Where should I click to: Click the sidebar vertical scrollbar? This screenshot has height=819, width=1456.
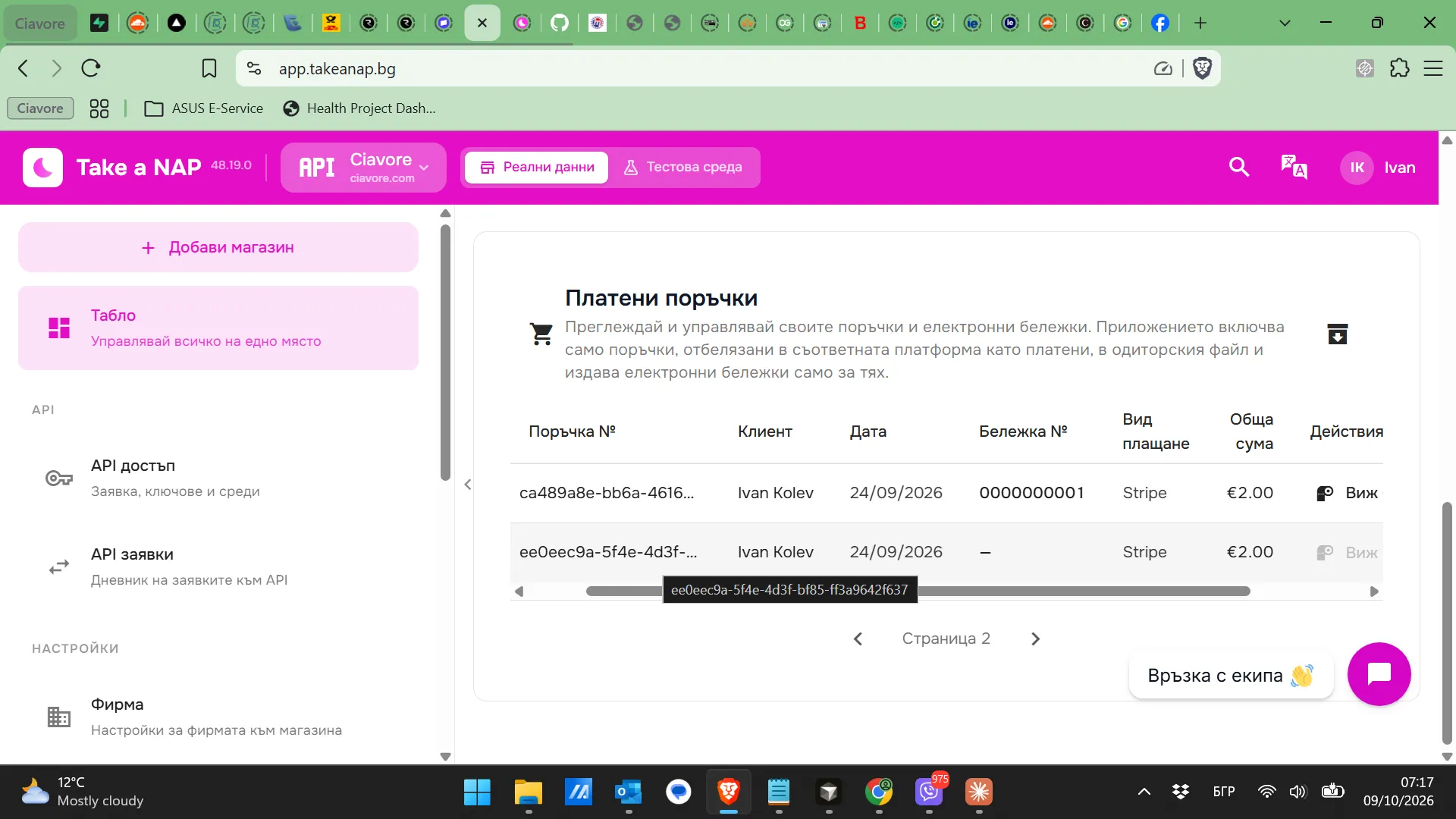click(445, 353)
